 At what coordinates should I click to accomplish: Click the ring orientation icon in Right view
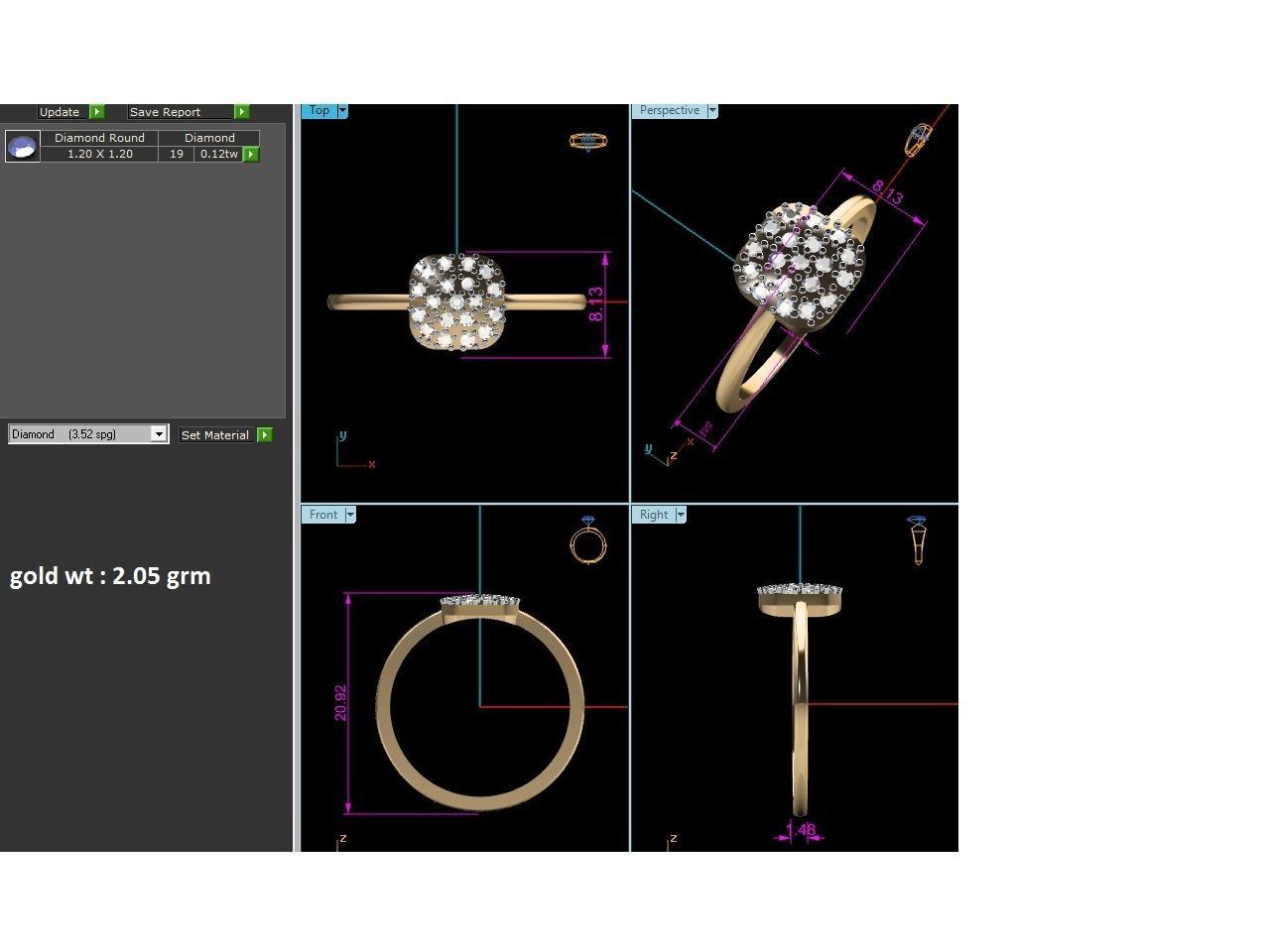[x=918, y=540]
